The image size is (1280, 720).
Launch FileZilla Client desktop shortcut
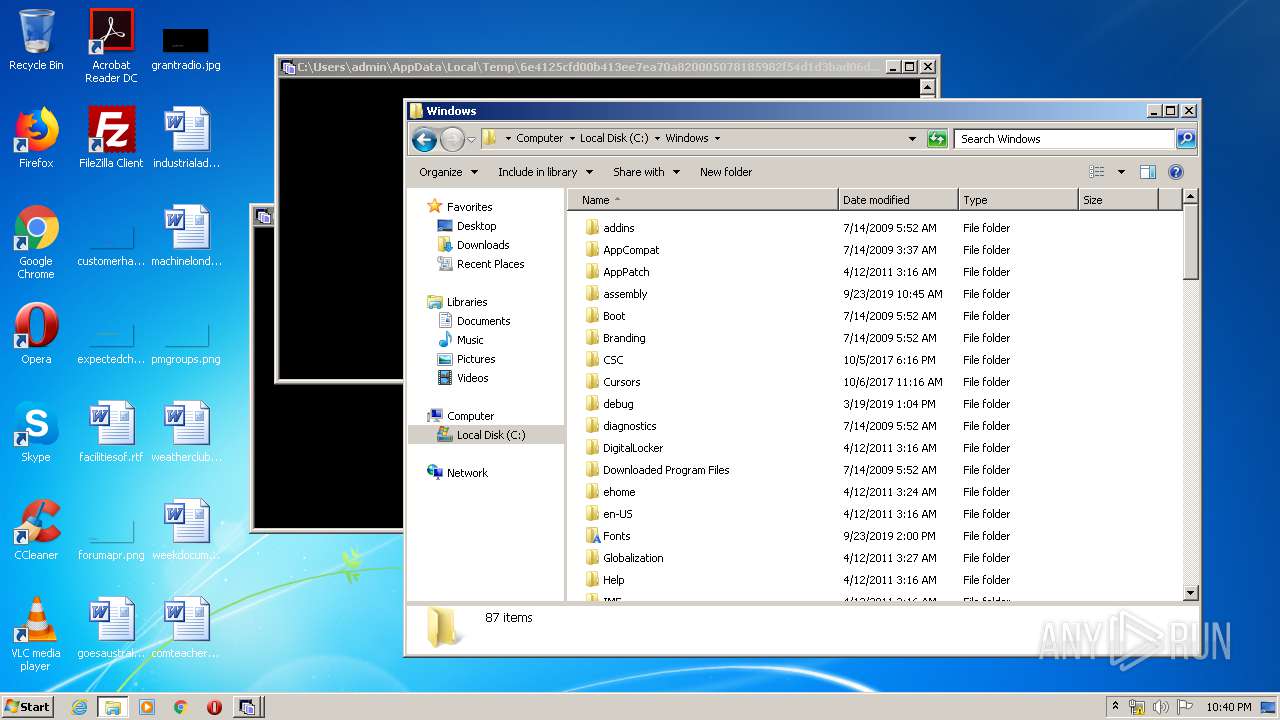point(111,138)
